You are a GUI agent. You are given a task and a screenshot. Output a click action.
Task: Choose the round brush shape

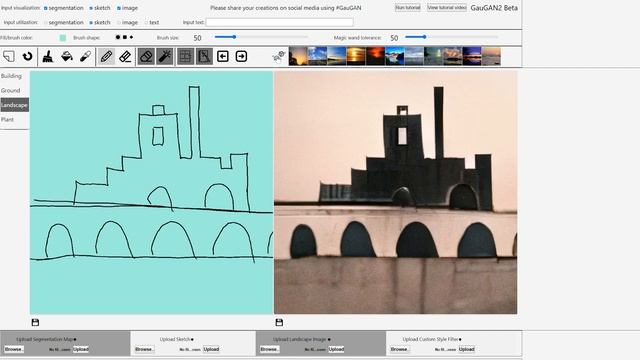(x=118, y=37)
